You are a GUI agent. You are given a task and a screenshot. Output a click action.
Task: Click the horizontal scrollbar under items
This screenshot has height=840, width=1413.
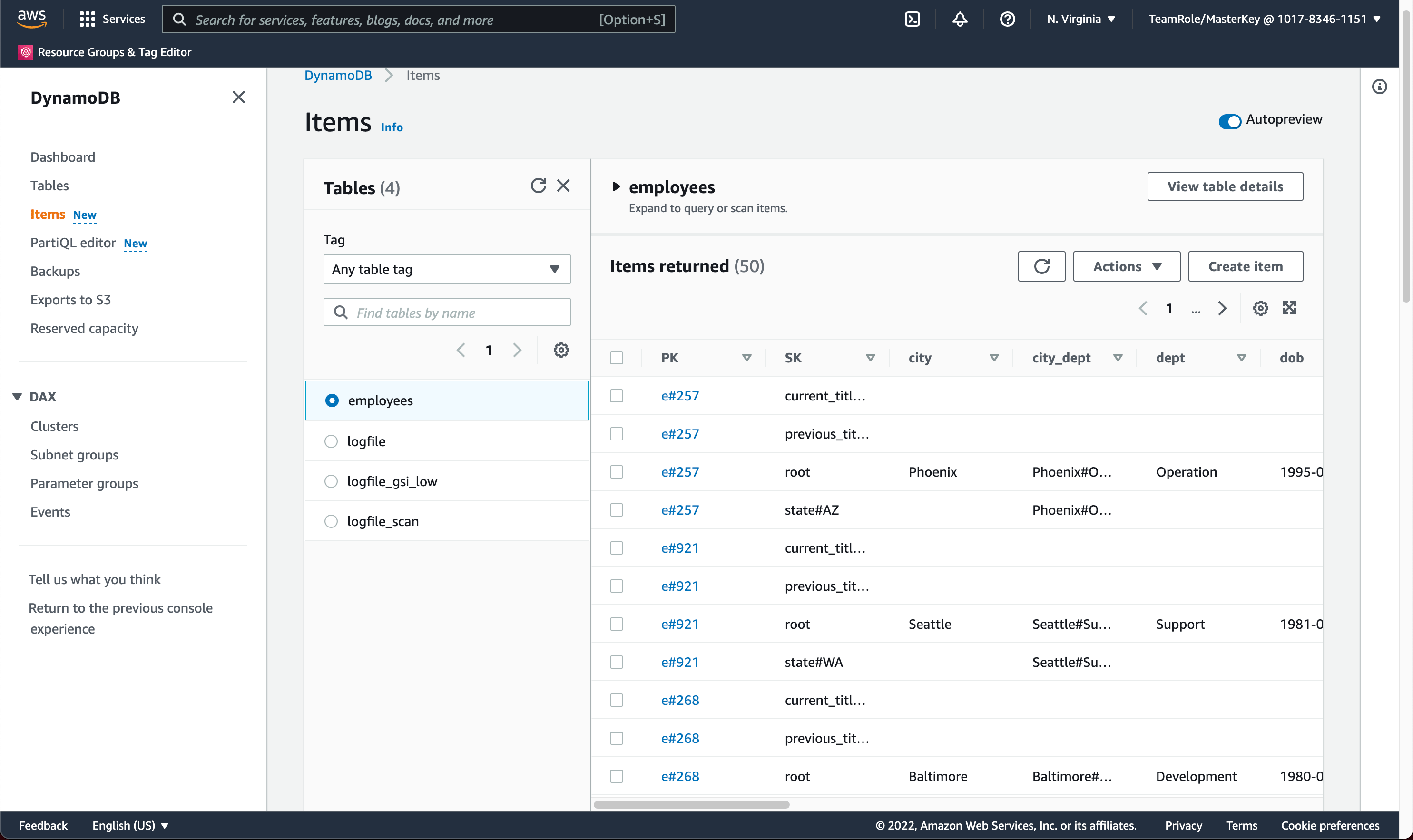[x=691, y=804]
